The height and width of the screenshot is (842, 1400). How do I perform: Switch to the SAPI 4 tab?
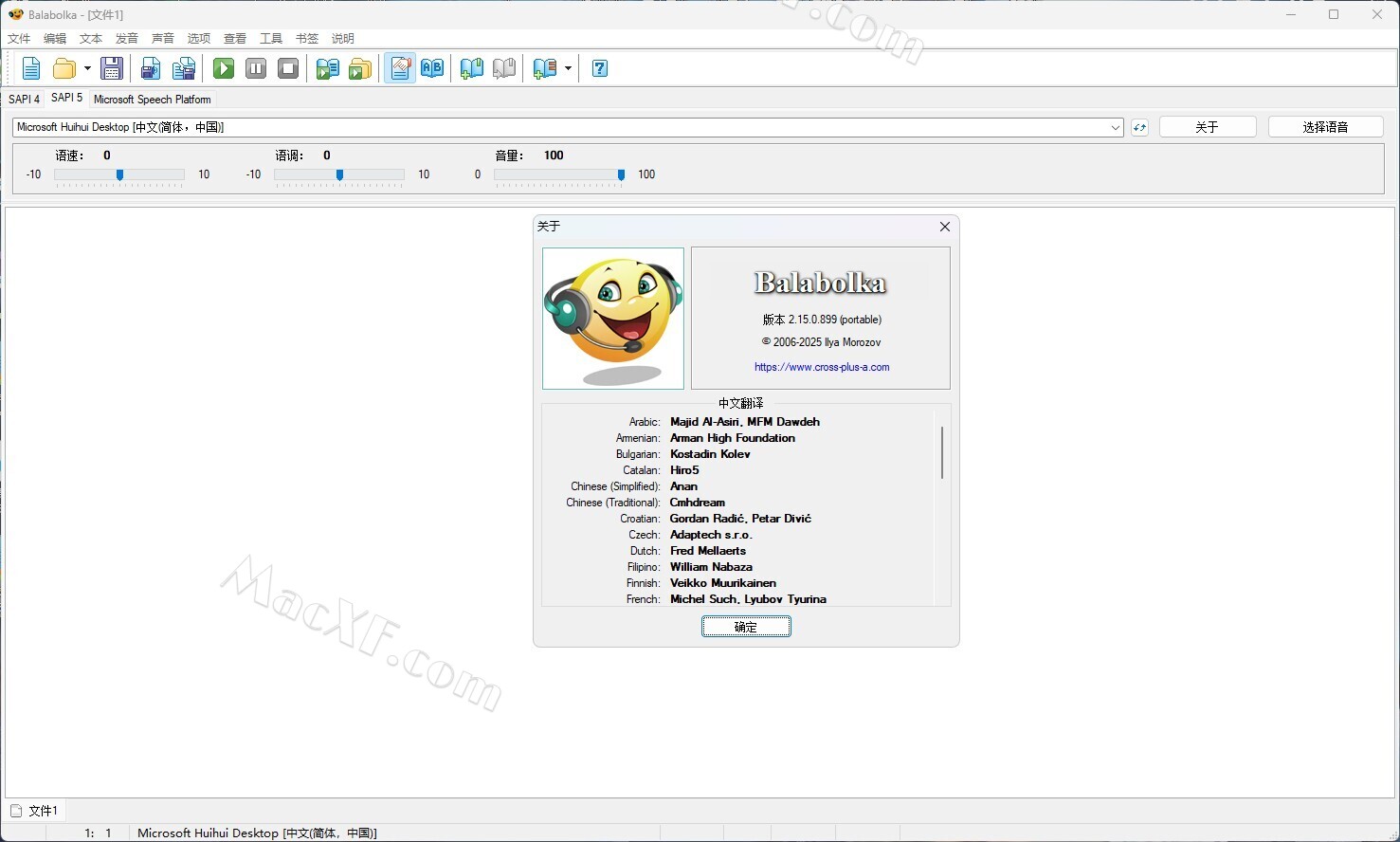click(25, 99)
